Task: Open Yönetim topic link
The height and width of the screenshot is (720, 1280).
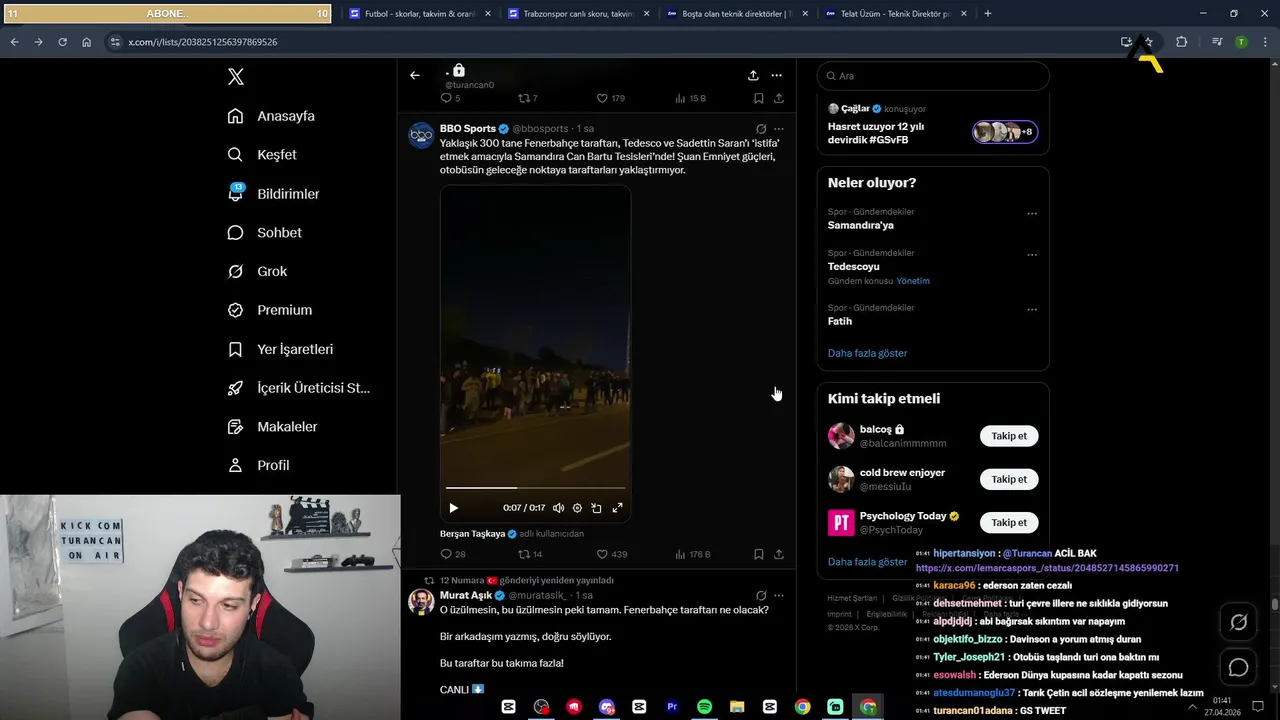Action: pos(913,281)
